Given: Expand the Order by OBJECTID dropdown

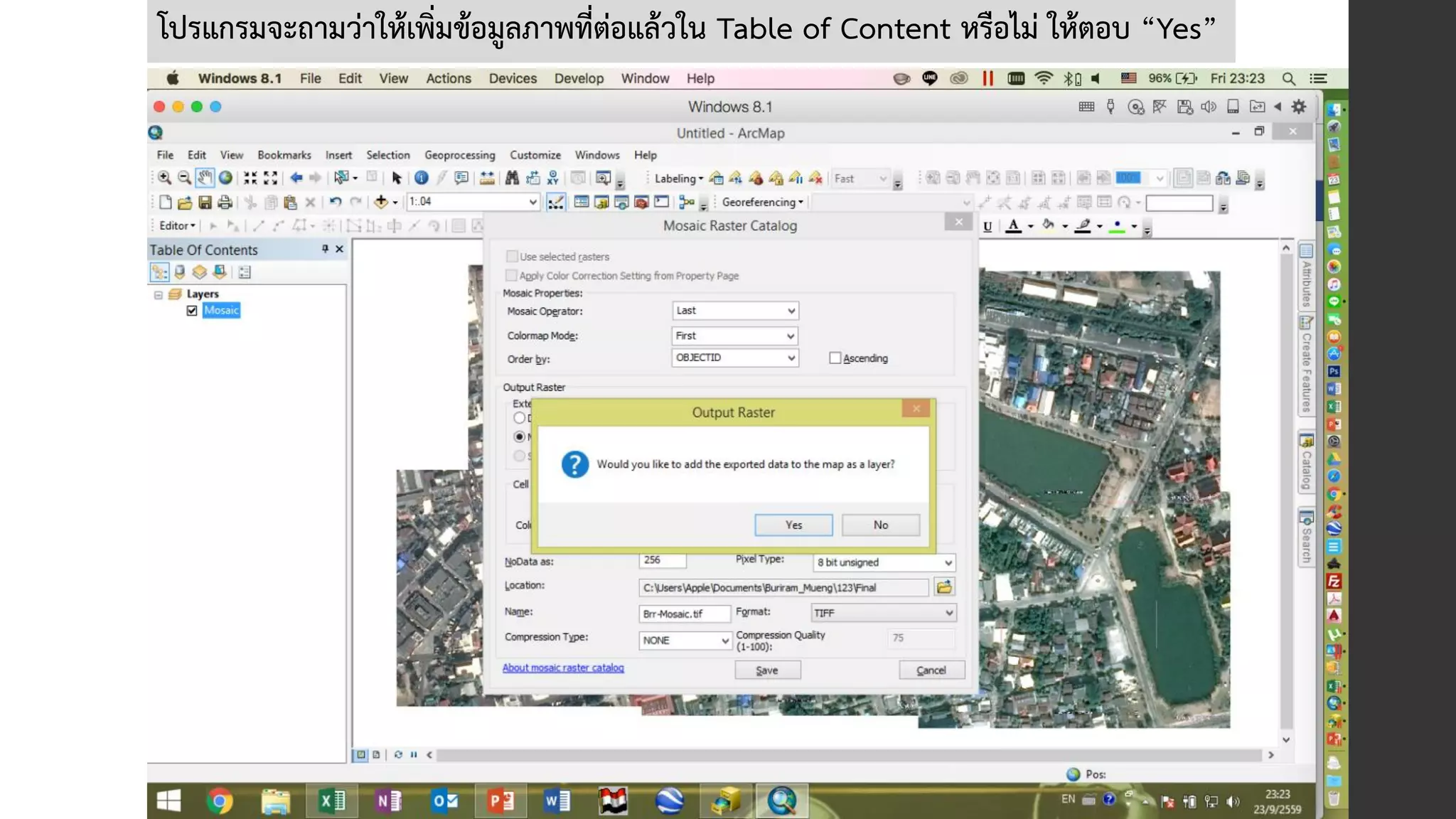Looking at the screenshot, I should pyautogui.click(x=735, y=358).
